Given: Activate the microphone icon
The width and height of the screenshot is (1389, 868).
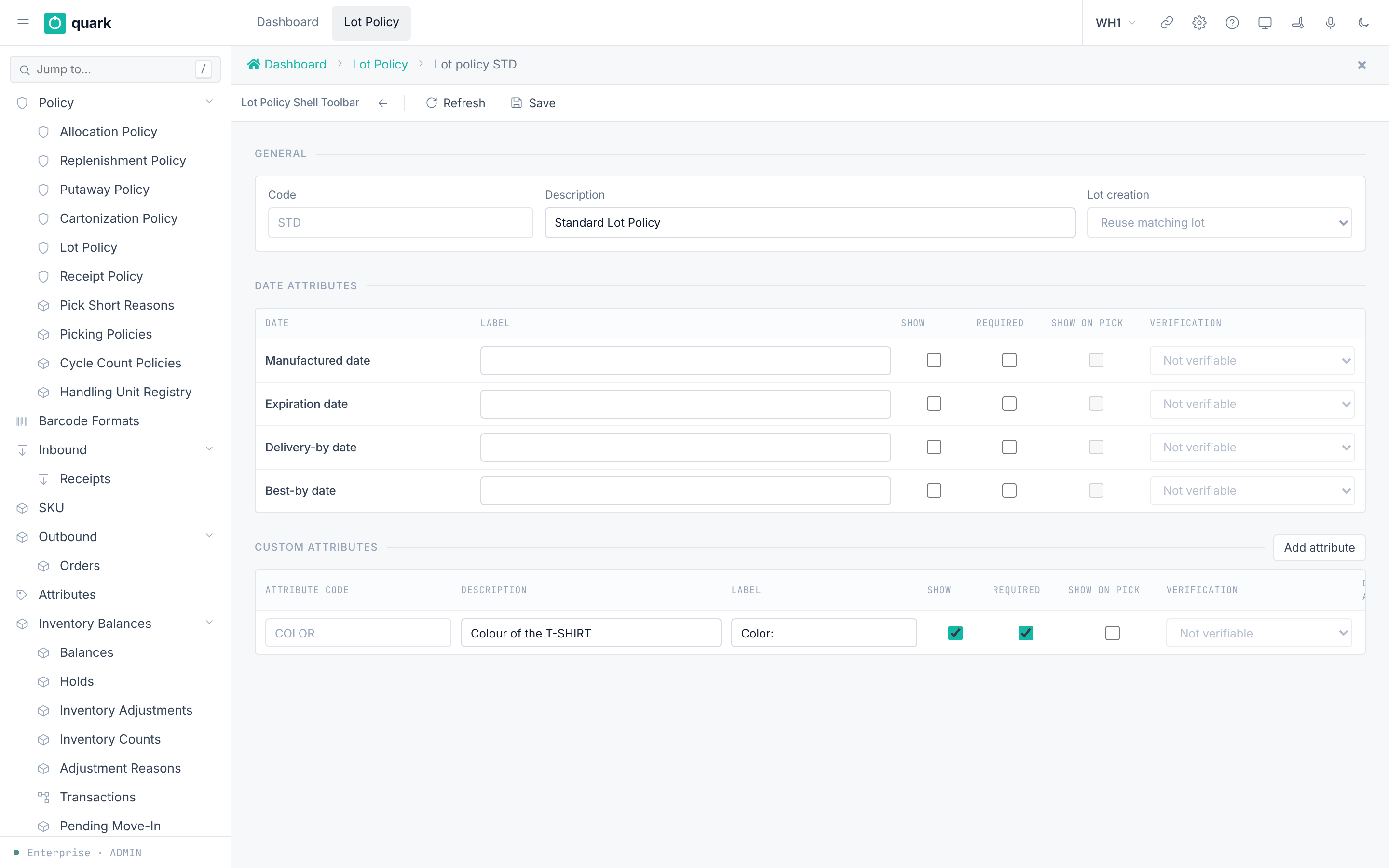Looking at the screenshot, I should click(1331, 23).
